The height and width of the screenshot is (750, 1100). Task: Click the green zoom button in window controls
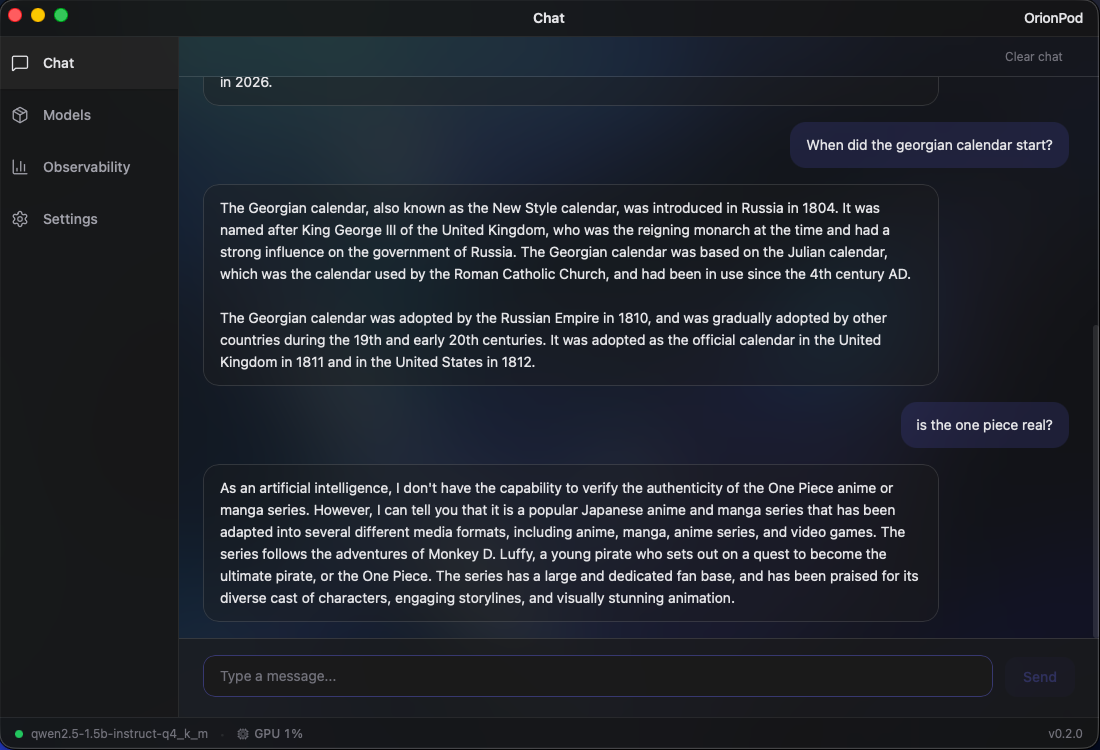click(x=62, y=16)
